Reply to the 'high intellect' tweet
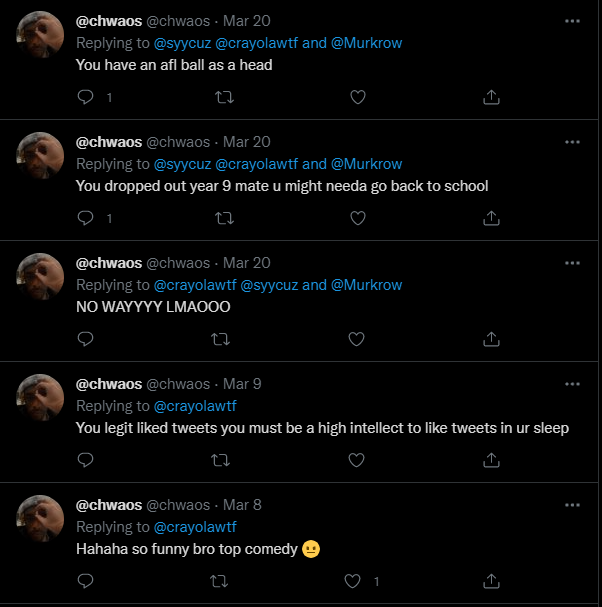The image size is (602, 607). click(x=86, y=460)
